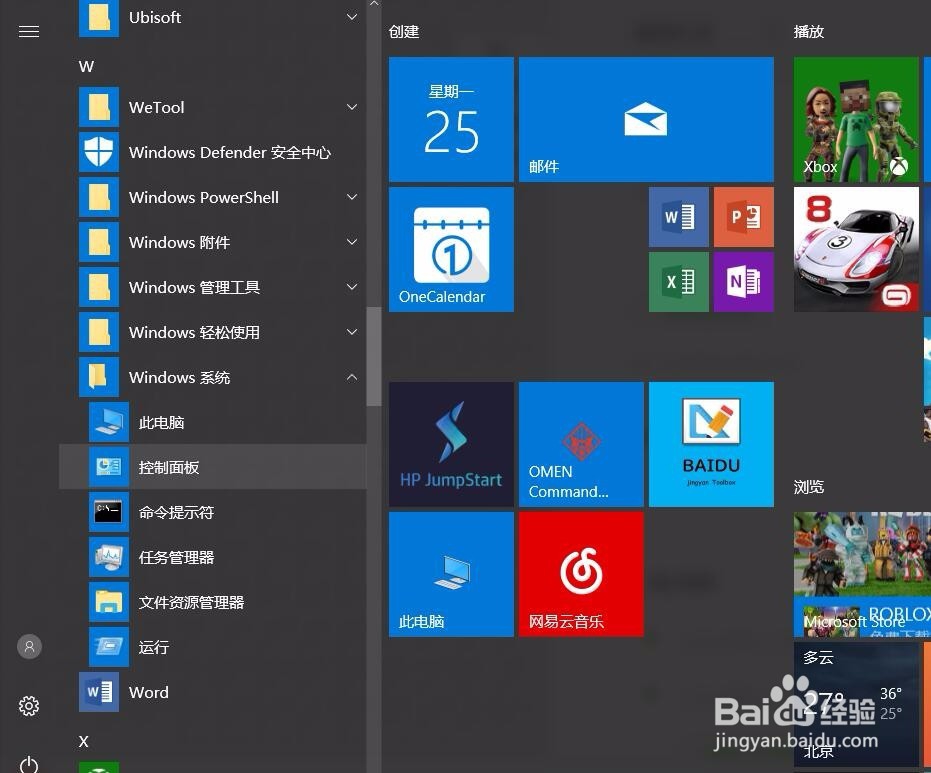The width and height of the screenshot is (931, 773).
Task: Open the 邮件 mail tile
Action: point(646,119)
